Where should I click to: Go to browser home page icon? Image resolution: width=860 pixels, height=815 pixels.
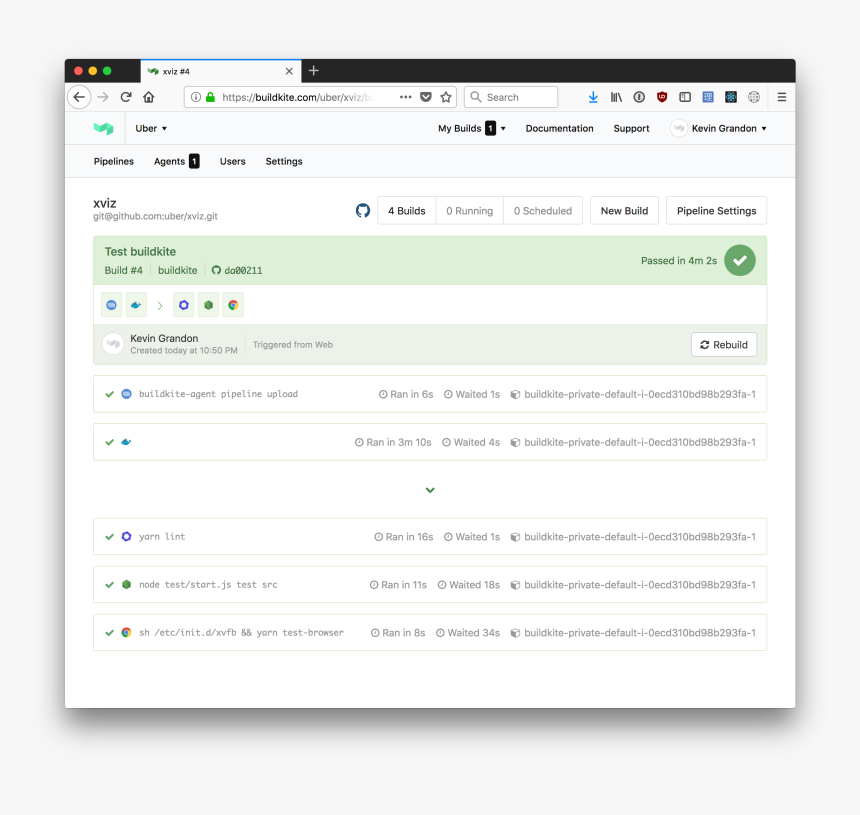(149, 97)
